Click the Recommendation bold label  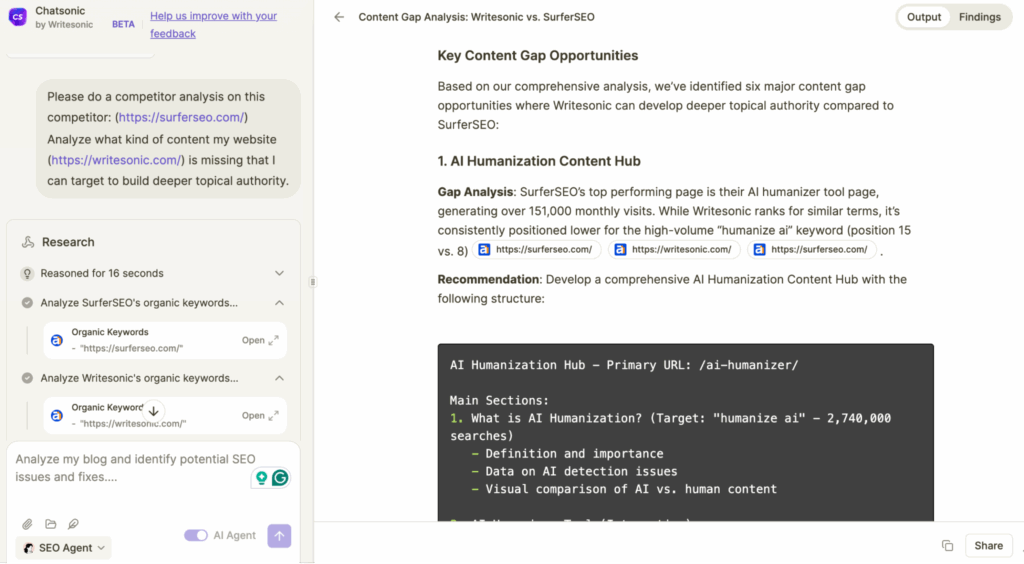pos(488,279)
